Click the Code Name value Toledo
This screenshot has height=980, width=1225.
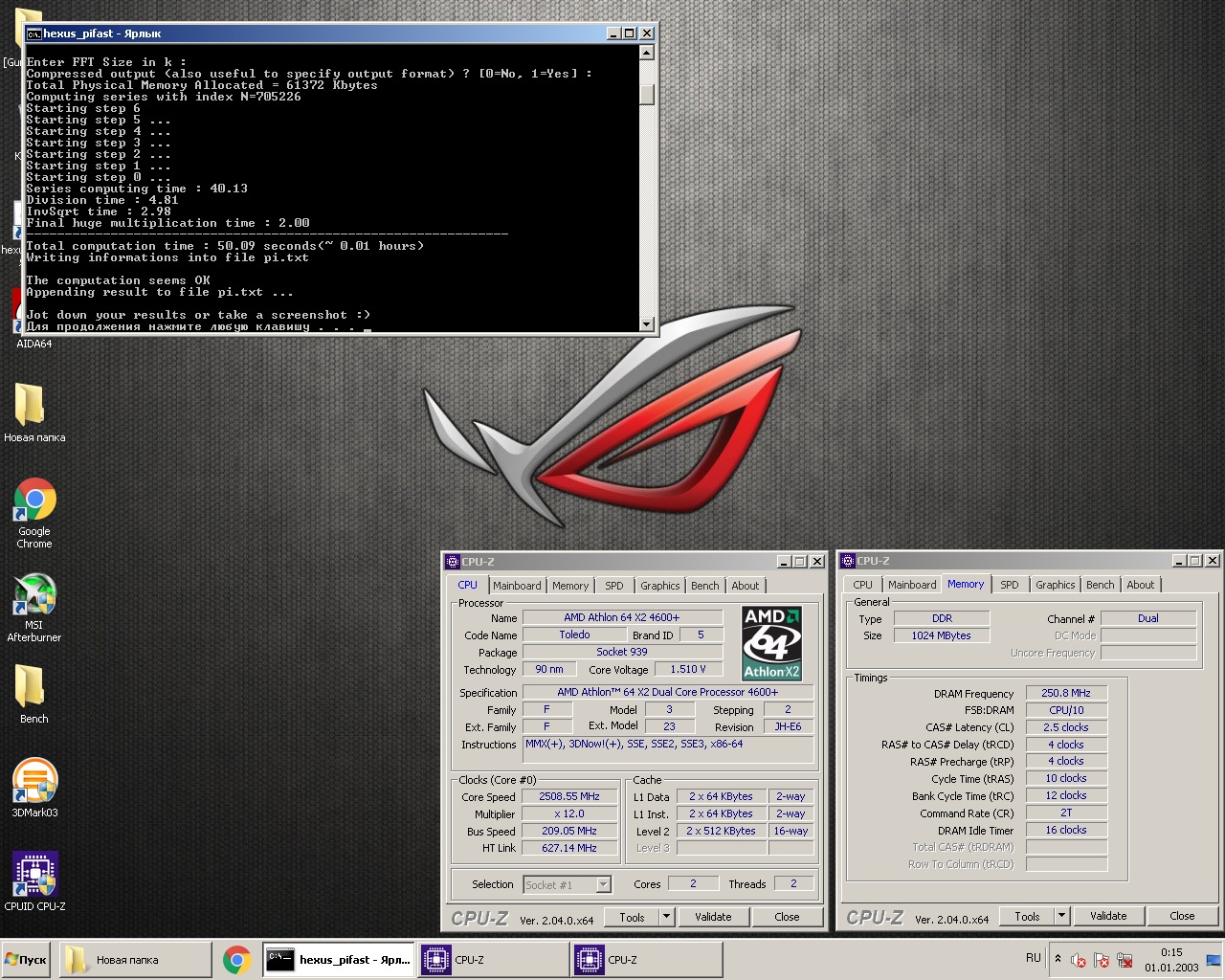click(574, 635)
